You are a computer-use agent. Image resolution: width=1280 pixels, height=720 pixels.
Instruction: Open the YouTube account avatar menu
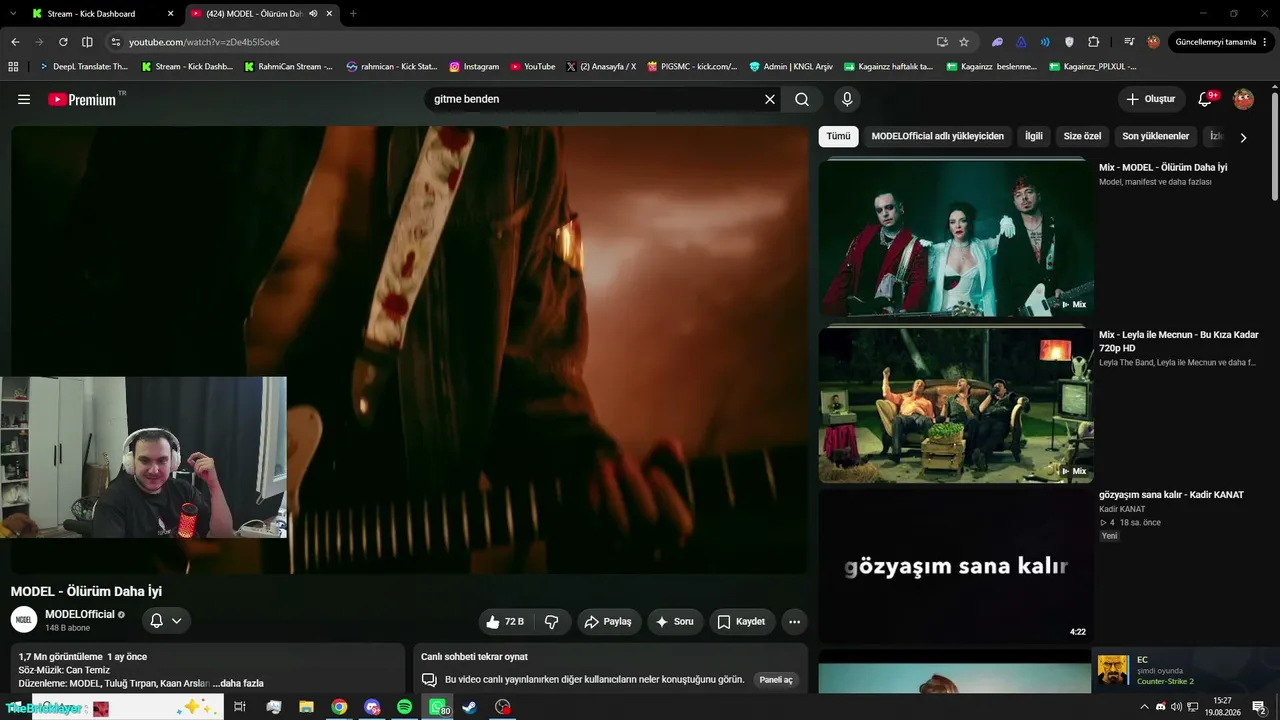[1243, 99]
